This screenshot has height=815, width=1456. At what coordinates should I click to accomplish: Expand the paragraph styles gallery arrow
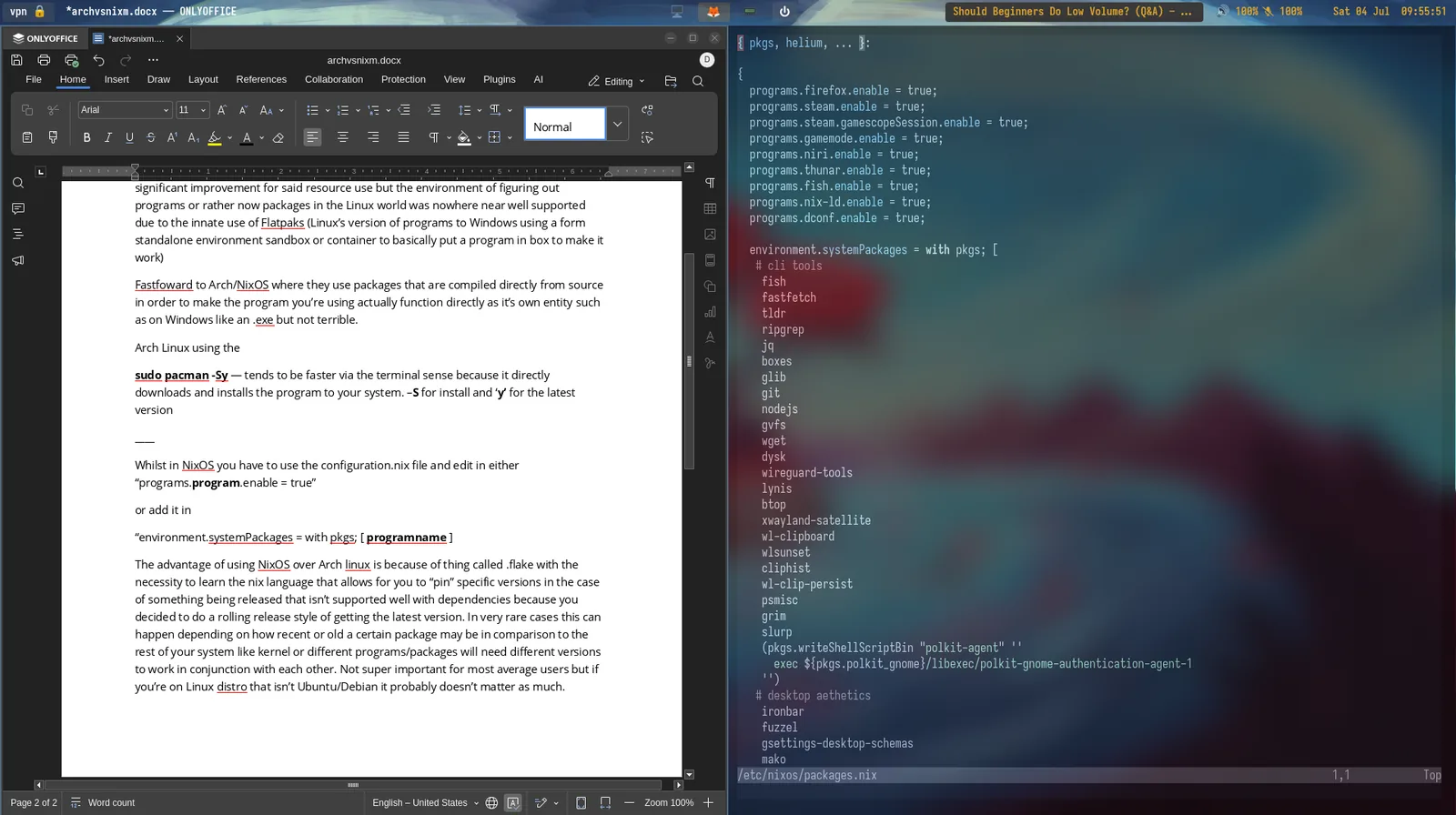pos(617,124)
